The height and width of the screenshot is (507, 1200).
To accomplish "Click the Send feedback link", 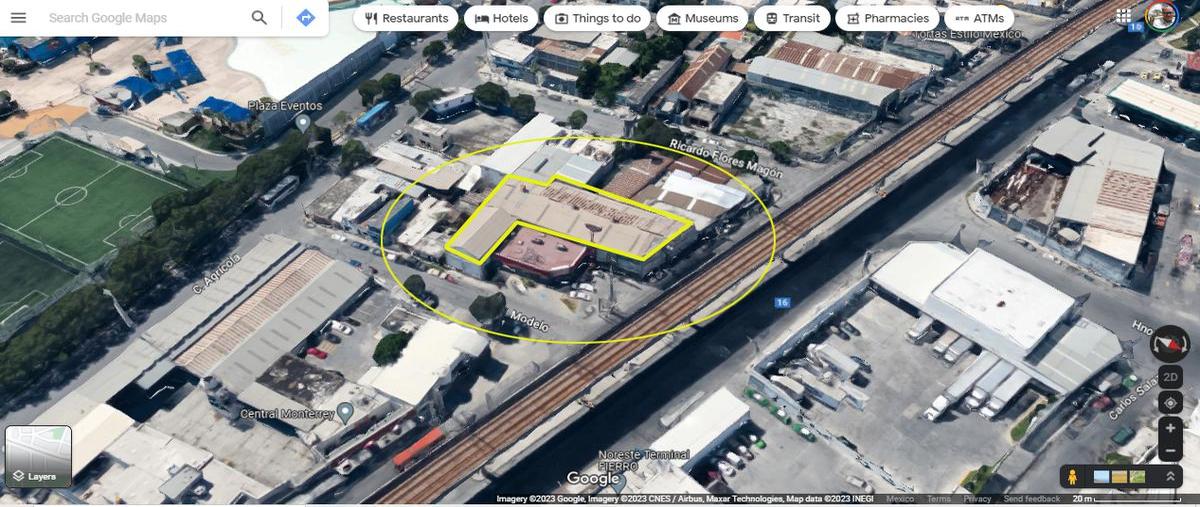I will point(1032,499).
